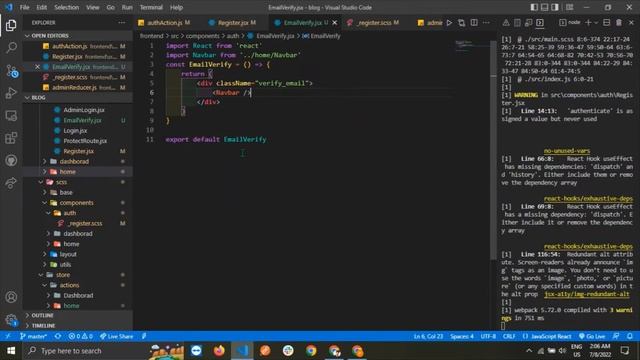Viewport: 640px width, 360px height.
Task: Open notifications bell in status bar
Action: pos(630,336)
